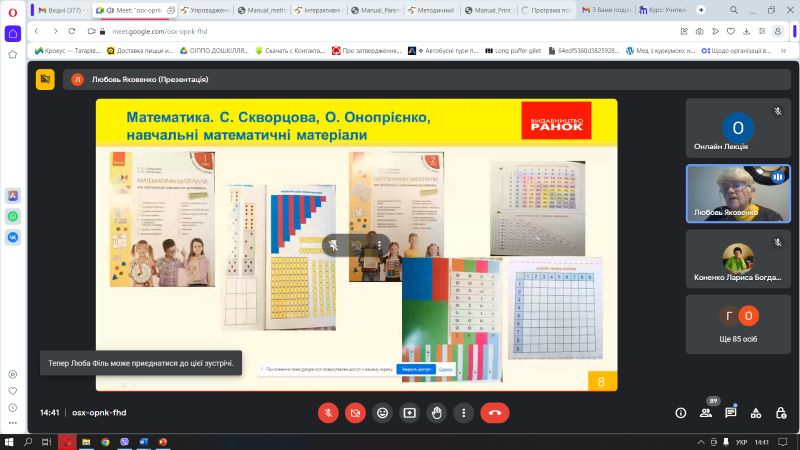Screen dimensions: 800x450
Task: Open sidebar bookmarks star icon
Action: click(x=13, y=54)
